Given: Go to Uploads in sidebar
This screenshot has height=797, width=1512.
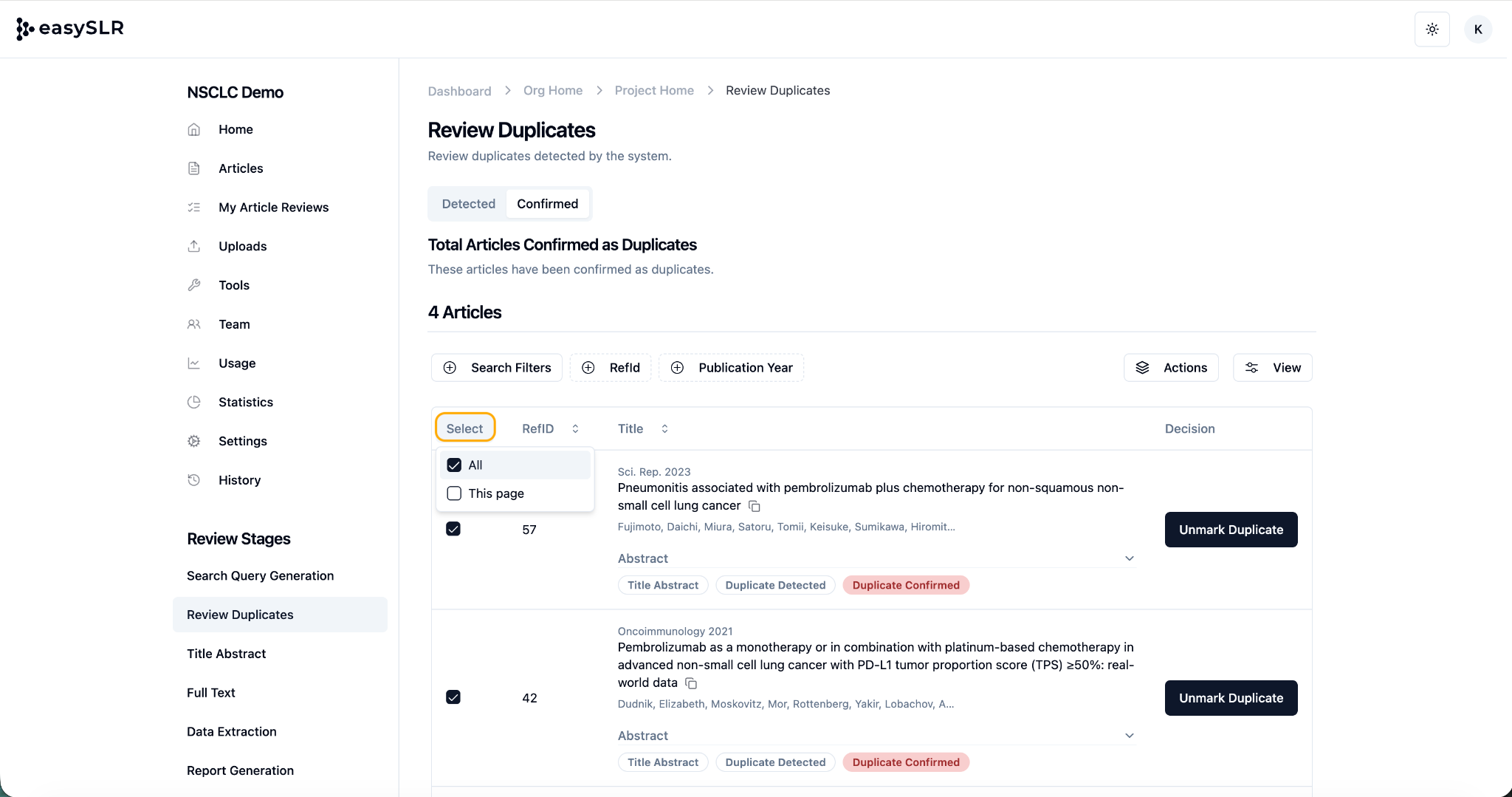Looking at the screenshot, I should click(x=242, y=246).
